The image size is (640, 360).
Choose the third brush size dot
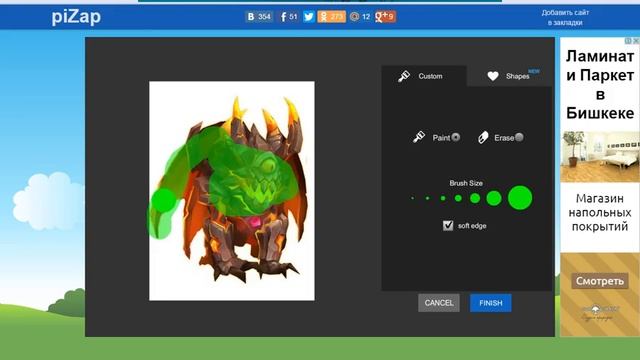click(443, 198)
